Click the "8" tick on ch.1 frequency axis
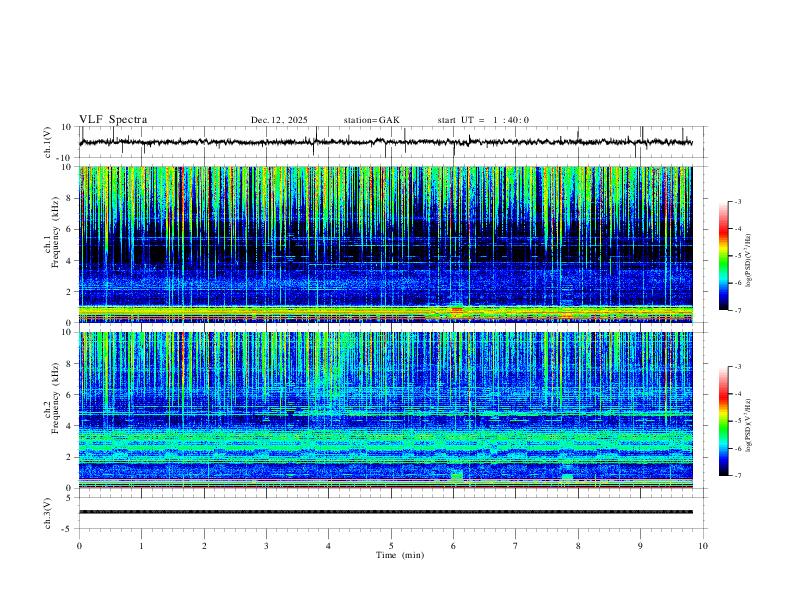Screen dimensions: 792x612 (70, 198)
